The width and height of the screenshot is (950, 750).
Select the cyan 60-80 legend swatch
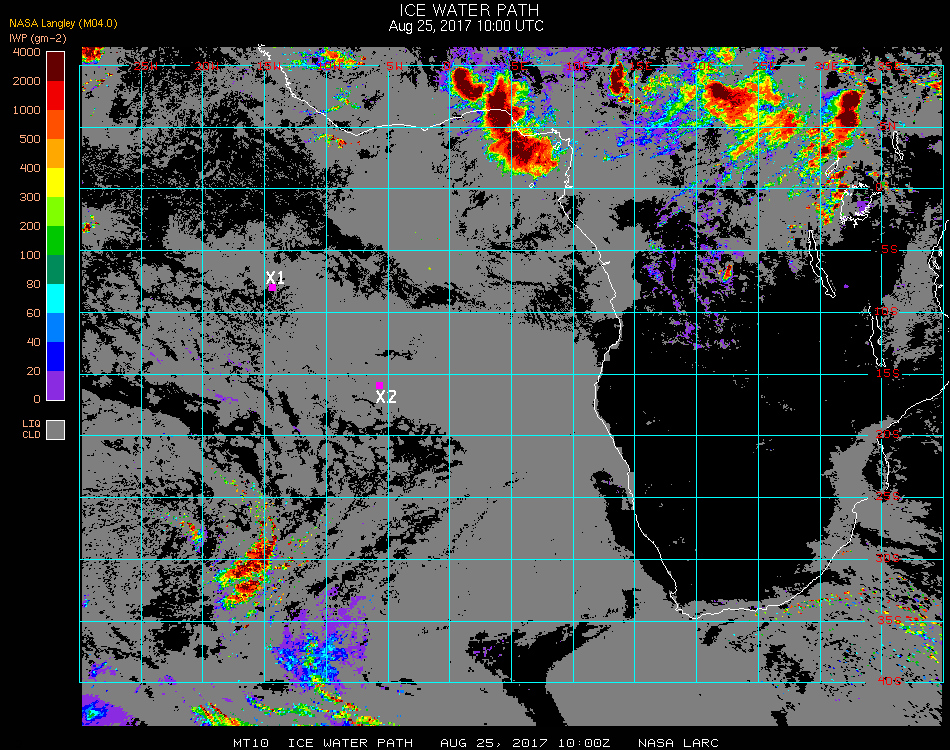coord(56,299)
